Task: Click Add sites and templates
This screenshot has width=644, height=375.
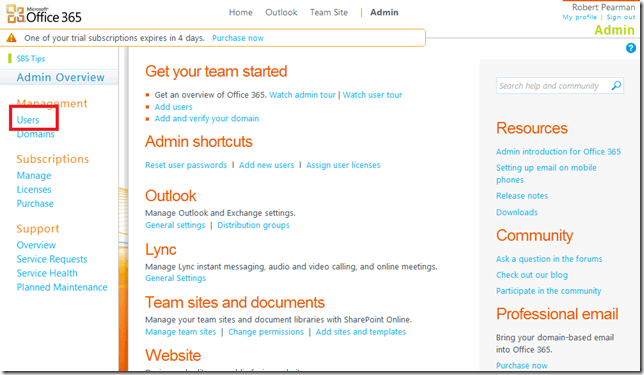Action: [x=361, y=332]
